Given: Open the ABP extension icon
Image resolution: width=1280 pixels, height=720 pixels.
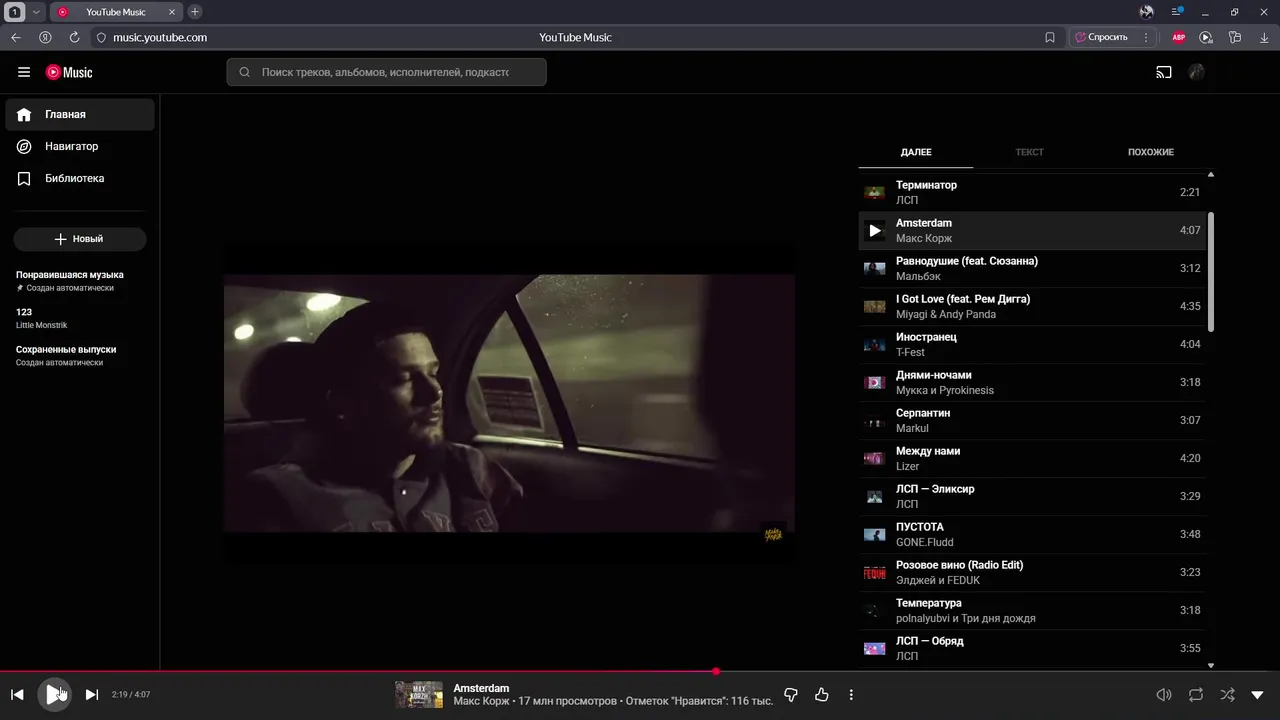Looking at the screenshot, I should pos(1178,37).
